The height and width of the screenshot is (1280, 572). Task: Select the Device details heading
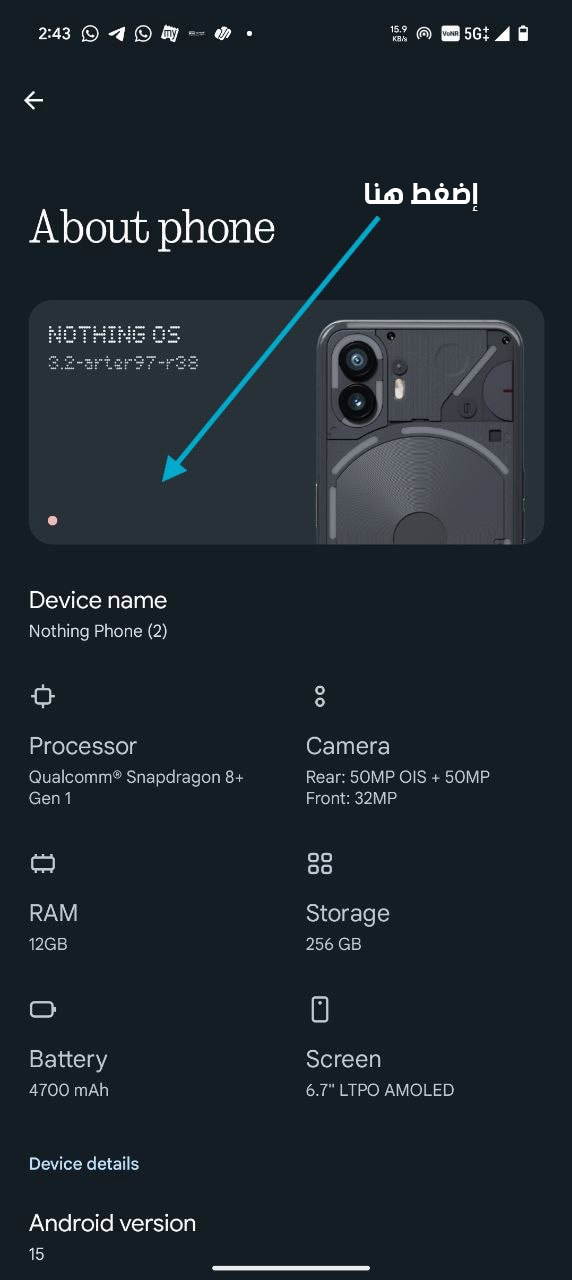pyautogui.click(x=84, y=1163)
